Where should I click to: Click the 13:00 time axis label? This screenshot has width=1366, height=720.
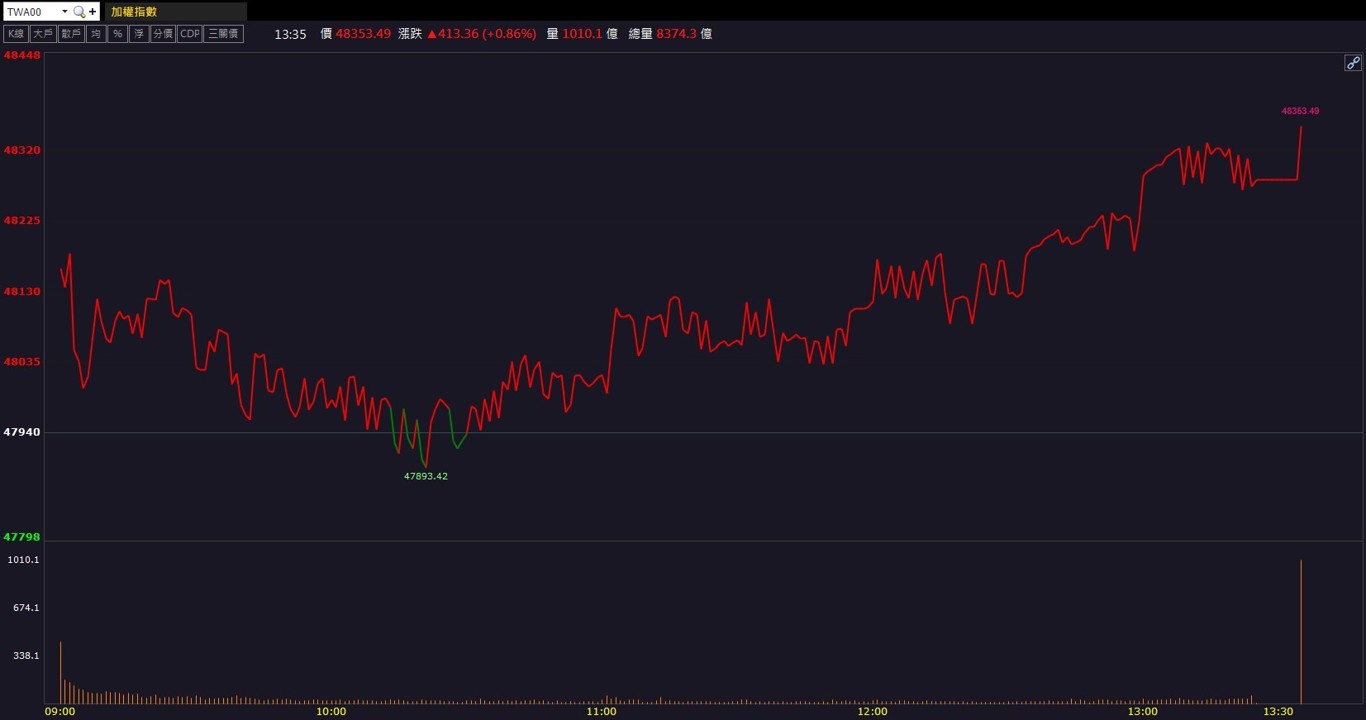1143,712
